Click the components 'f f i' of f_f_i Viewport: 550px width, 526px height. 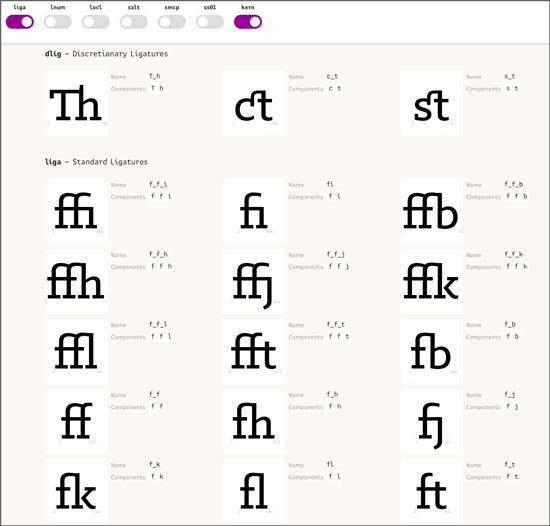[x=161, y=196]
